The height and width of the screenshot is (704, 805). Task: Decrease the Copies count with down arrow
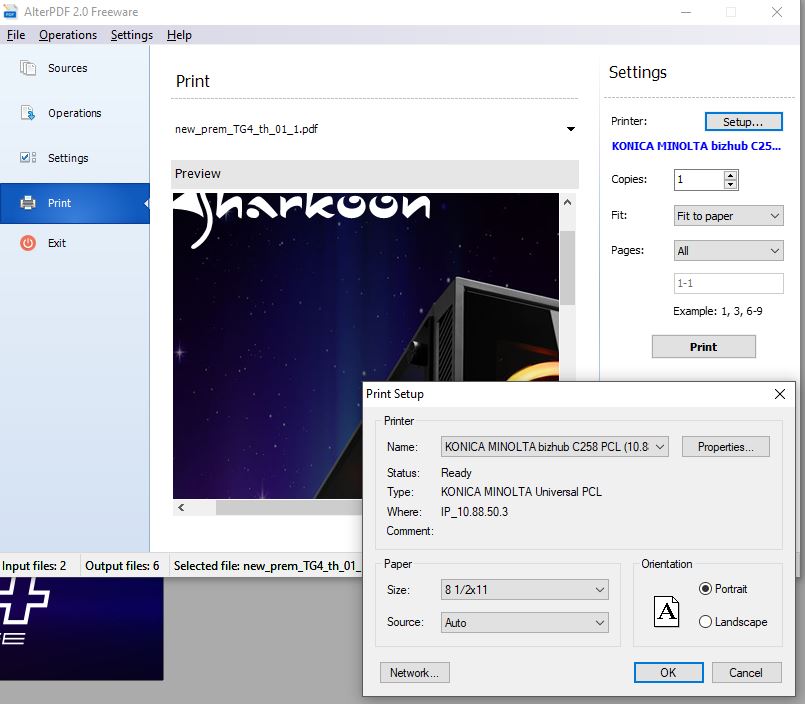pos(730,184)
